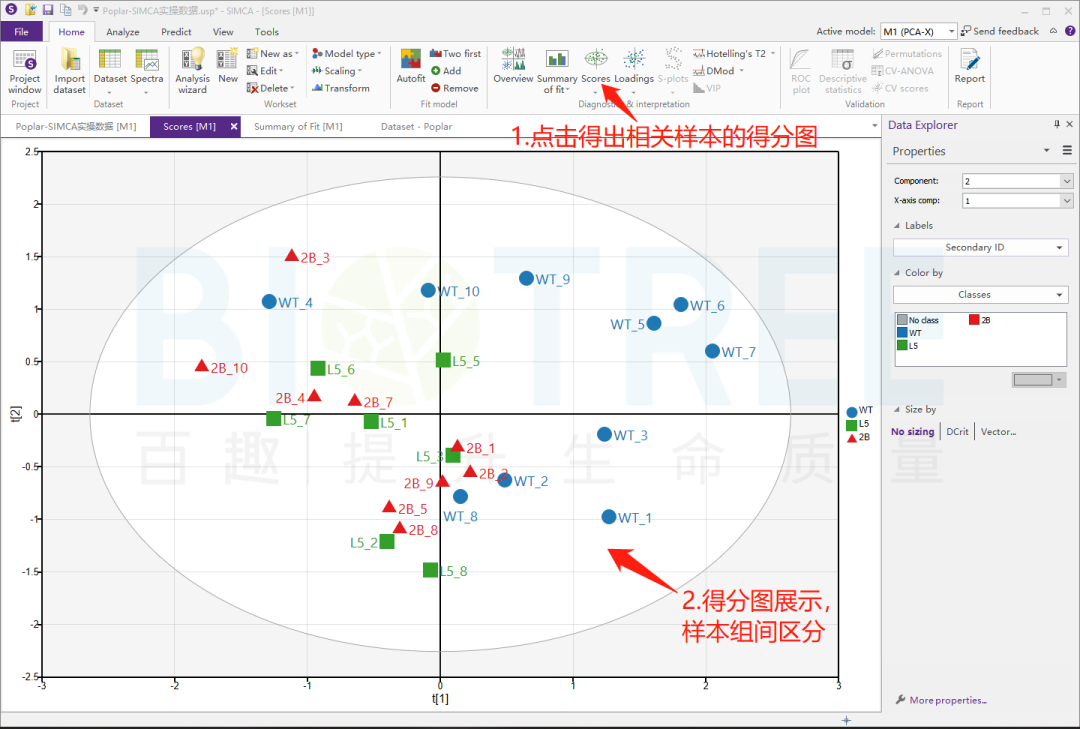
Task: Expand the Secondary ID labels dropdown
Action: tap(980, 247)
